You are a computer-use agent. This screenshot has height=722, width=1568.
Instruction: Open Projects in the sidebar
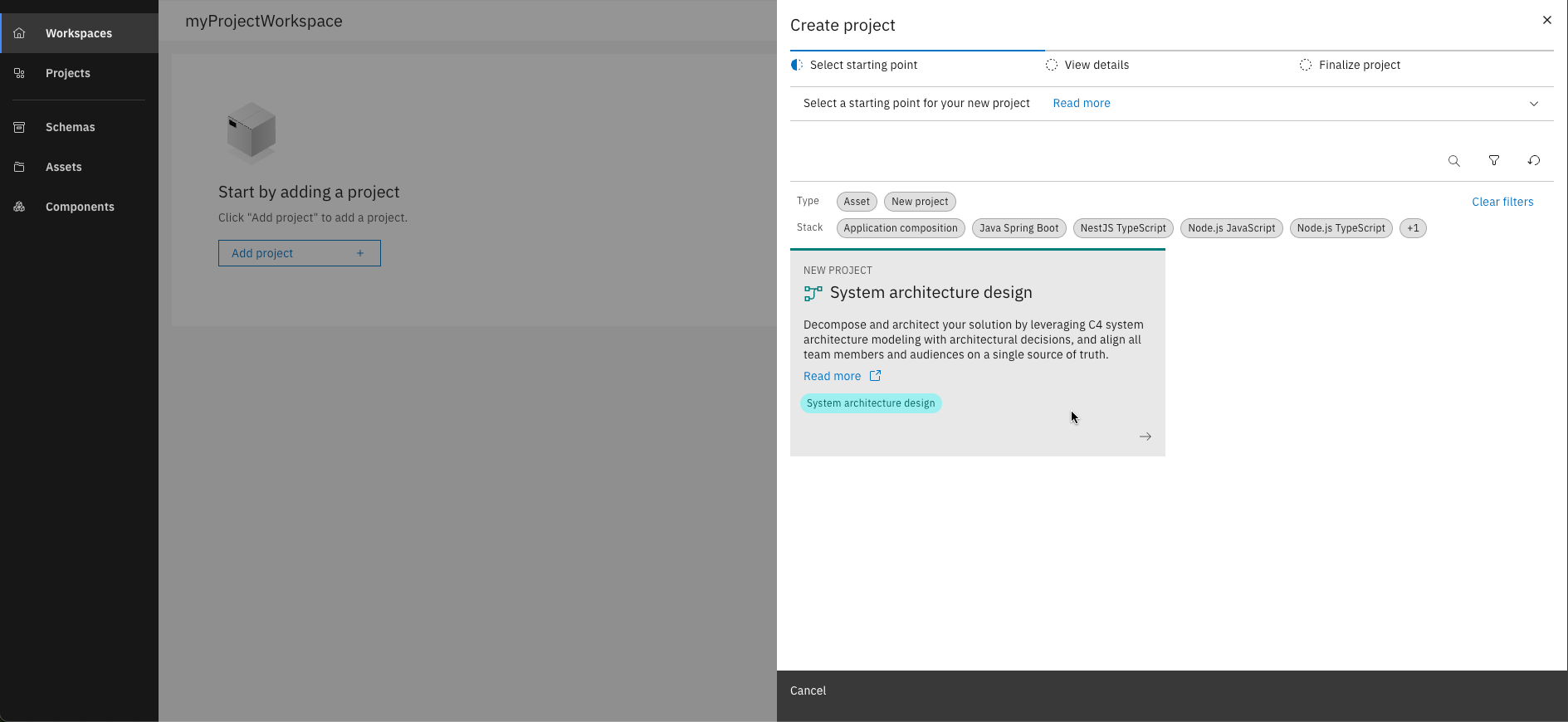pos(68,73)
